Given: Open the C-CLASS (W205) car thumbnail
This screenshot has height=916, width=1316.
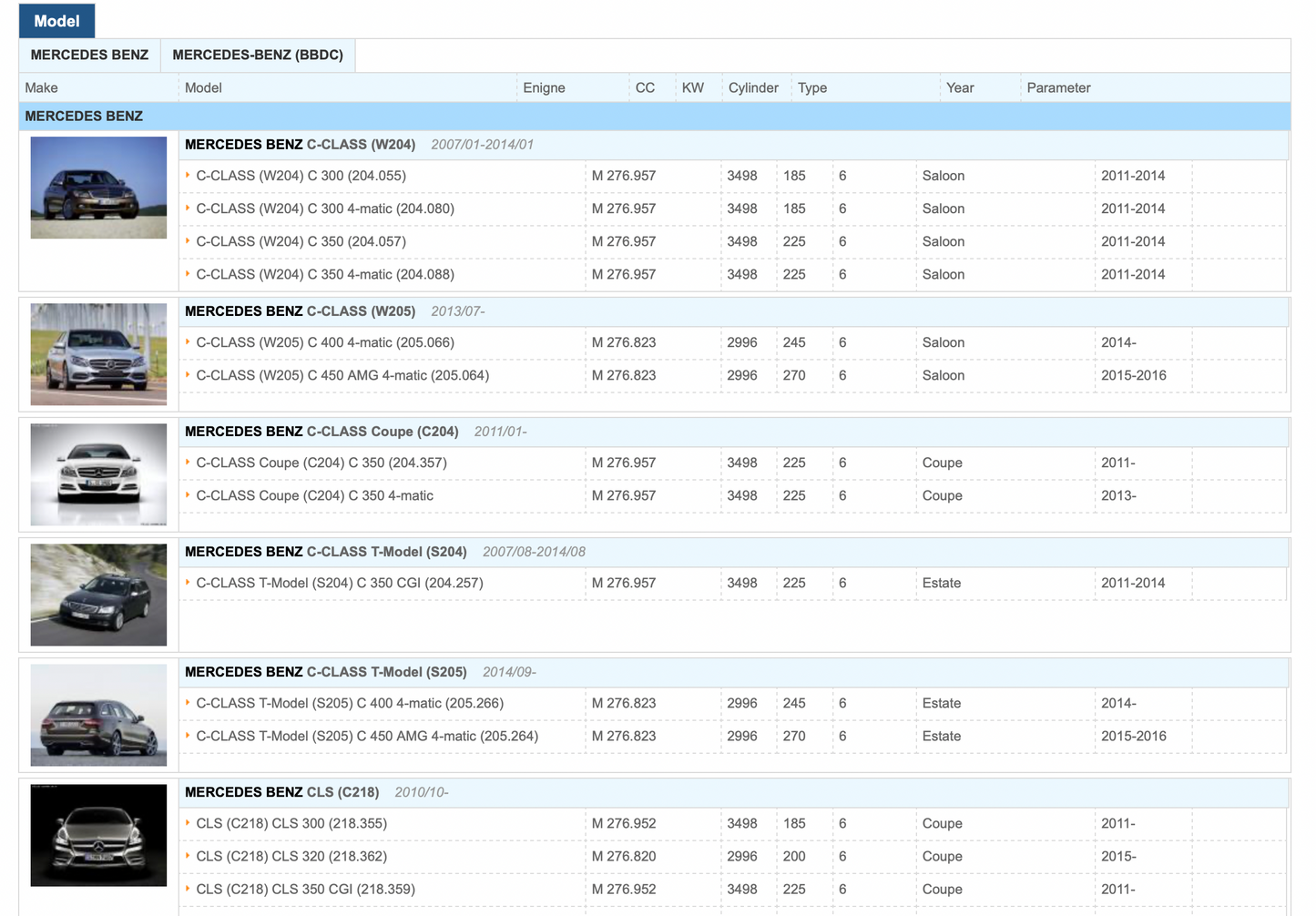Looking at the screenshot, I should click(x=98, y=354).
